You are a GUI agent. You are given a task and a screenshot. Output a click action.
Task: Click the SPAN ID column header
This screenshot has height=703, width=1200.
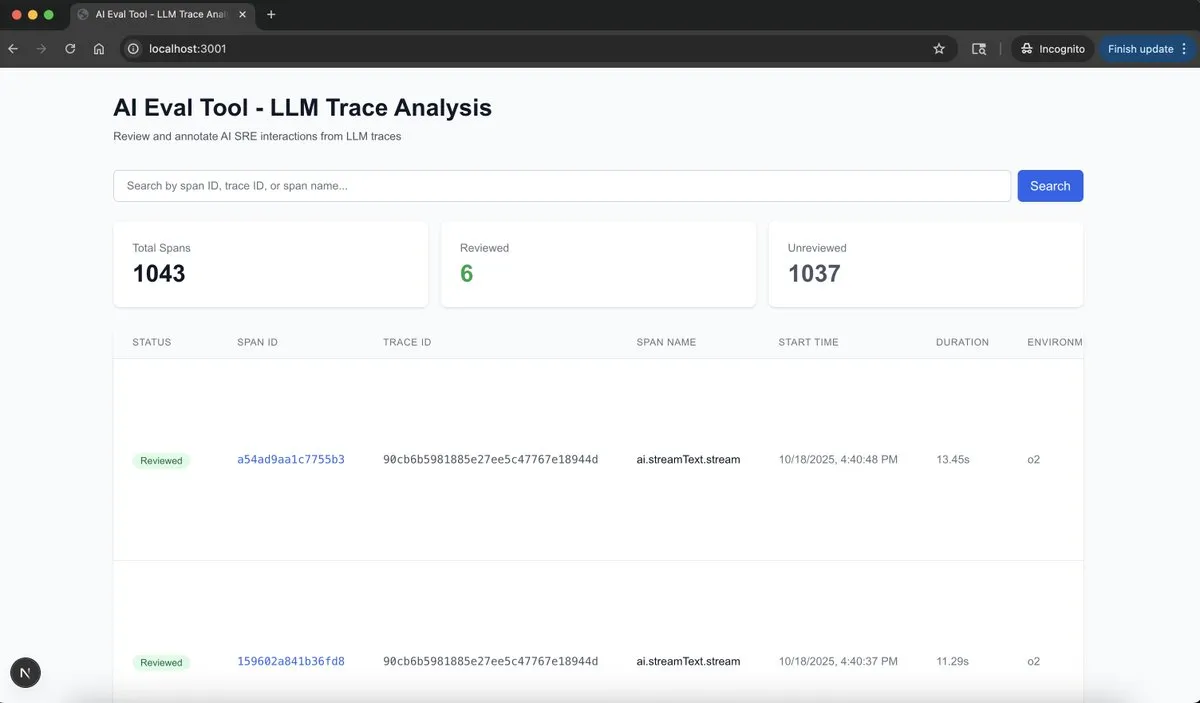(x=257, y=341)
